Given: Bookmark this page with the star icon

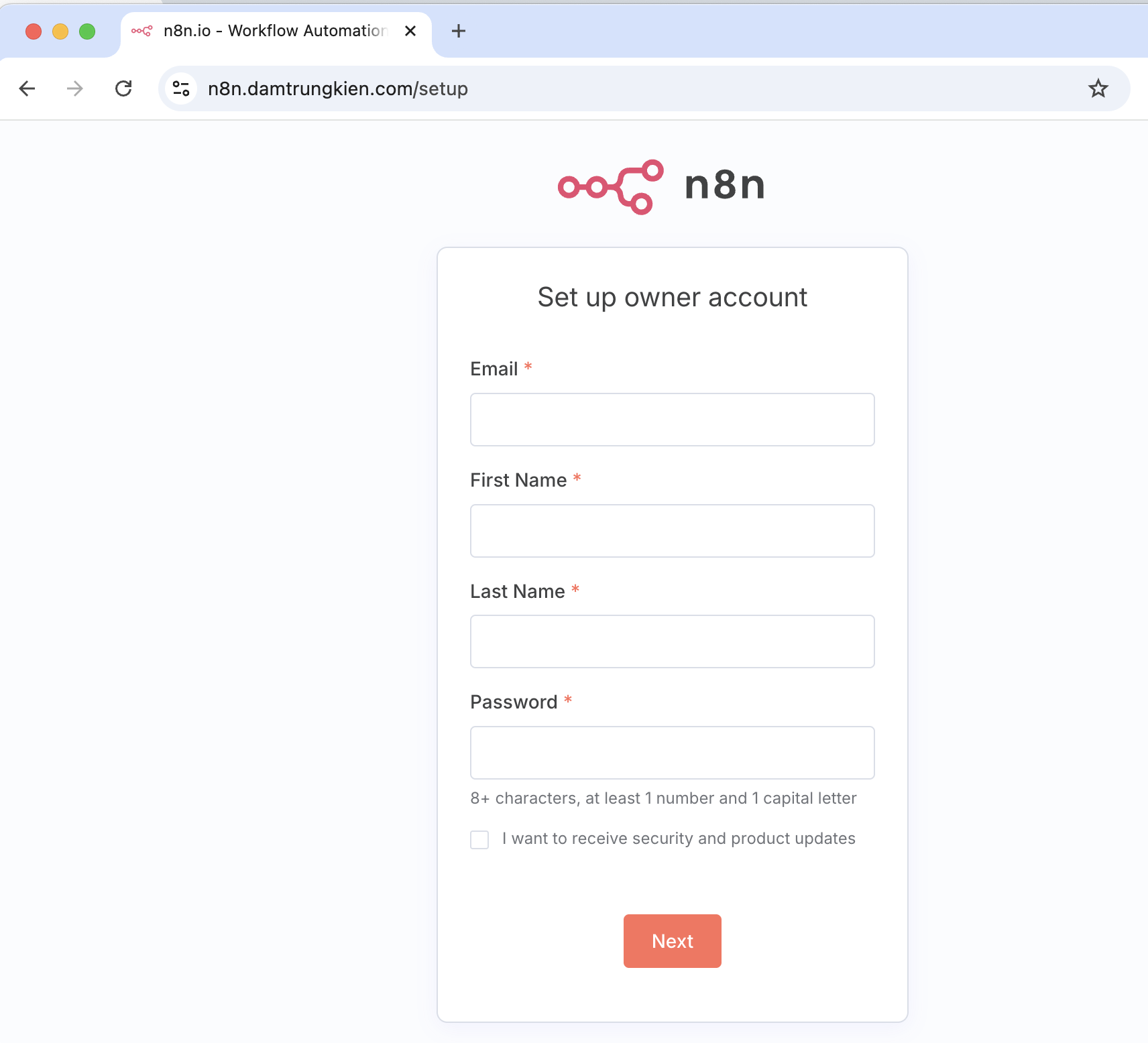Looking at the screenshot, I should (1098, 88).
